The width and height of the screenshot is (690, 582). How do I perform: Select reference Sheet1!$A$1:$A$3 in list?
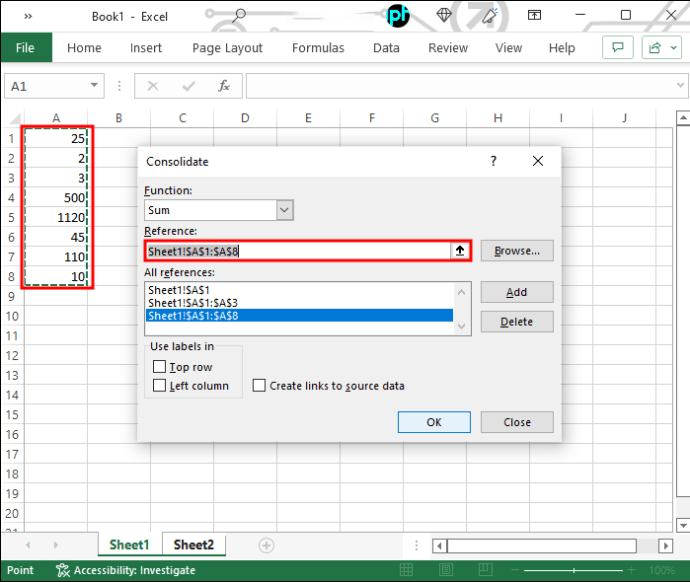point(299,303)
